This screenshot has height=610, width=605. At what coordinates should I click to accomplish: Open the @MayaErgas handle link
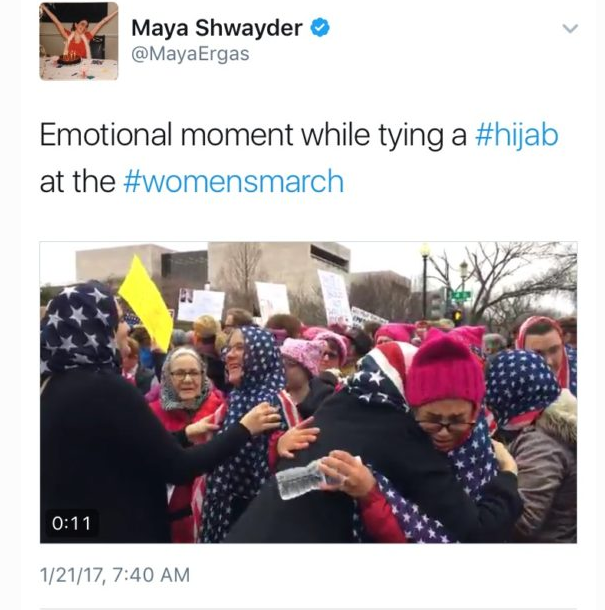click(190, 54)
